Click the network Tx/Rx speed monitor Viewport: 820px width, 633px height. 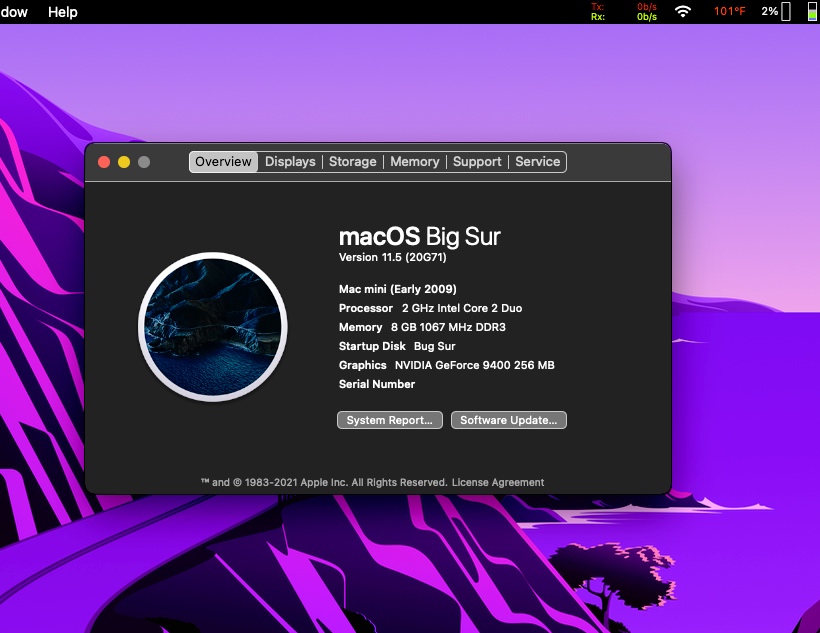[x=624, y=12]
